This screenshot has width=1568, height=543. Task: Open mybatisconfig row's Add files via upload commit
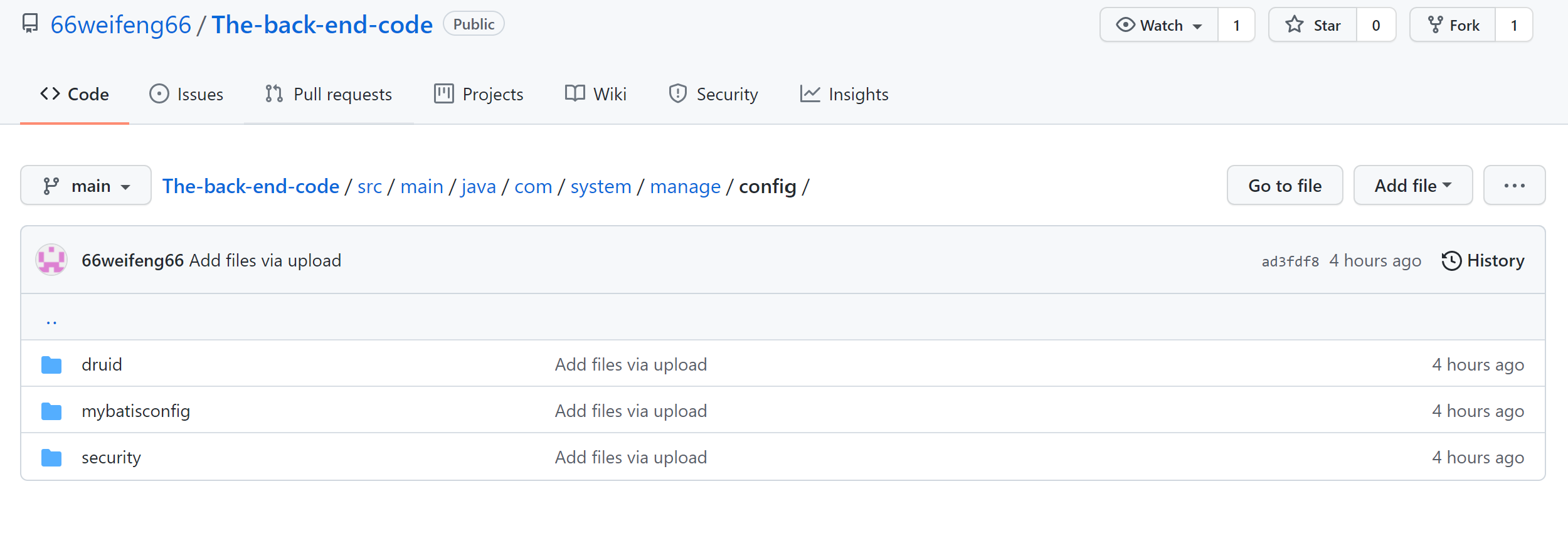(631, 411)
